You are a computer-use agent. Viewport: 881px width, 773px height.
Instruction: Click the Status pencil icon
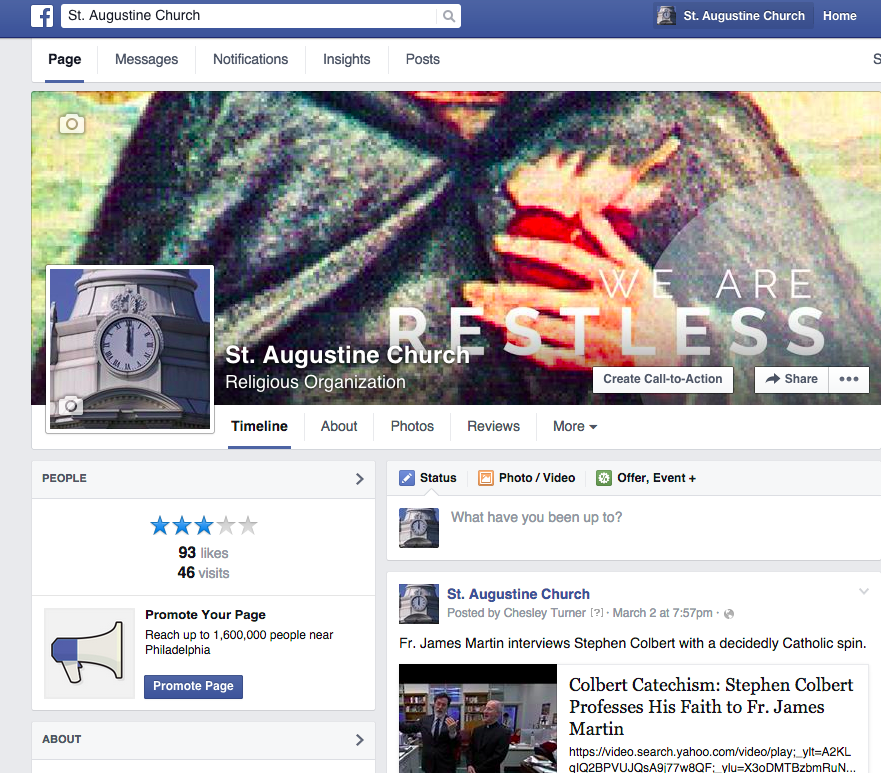pyautogui.click(x=407, y=478)
